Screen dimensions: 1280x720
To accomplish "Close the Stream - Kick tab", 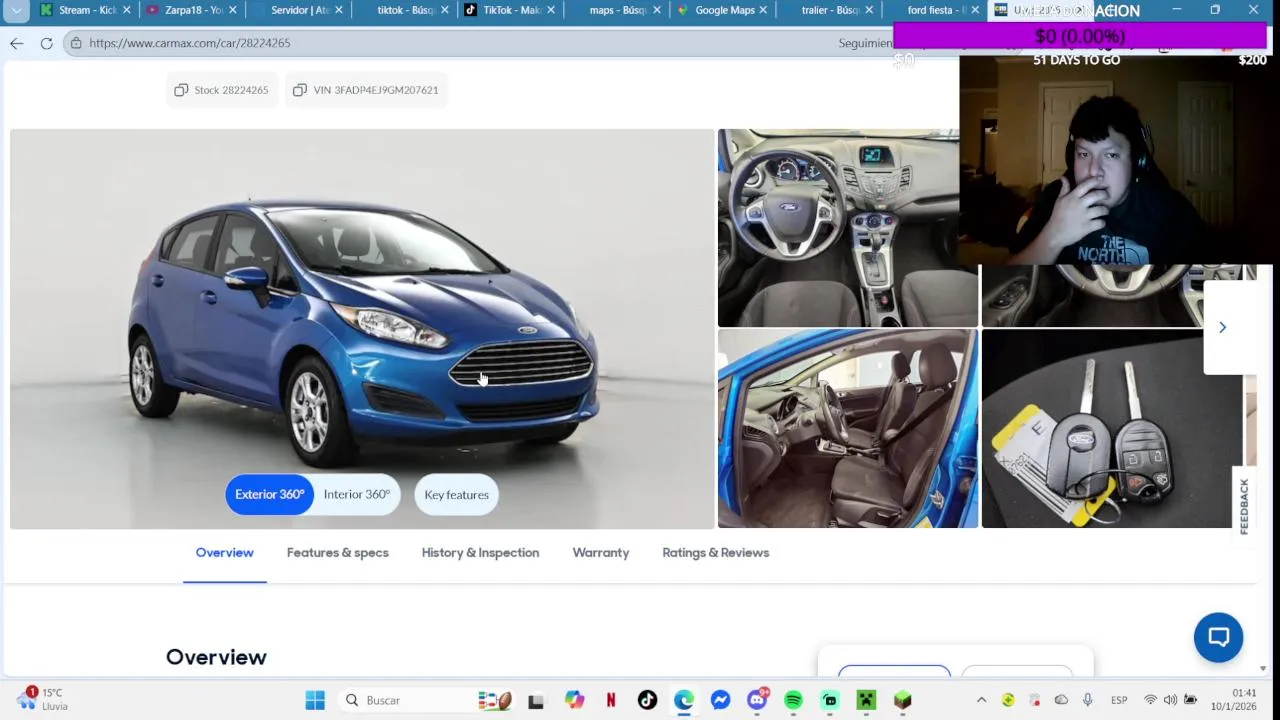I will 127,10.
